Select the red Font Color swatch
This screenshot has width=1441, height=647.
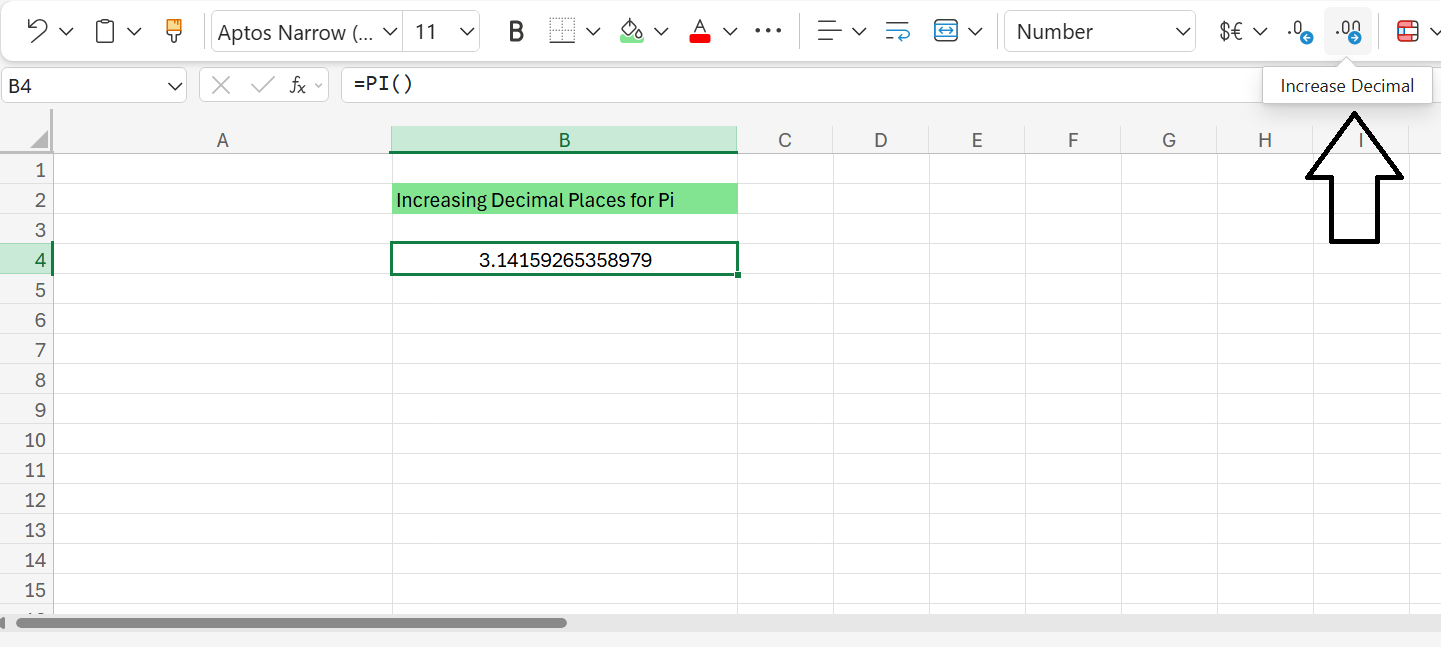[x=699, y=31]
